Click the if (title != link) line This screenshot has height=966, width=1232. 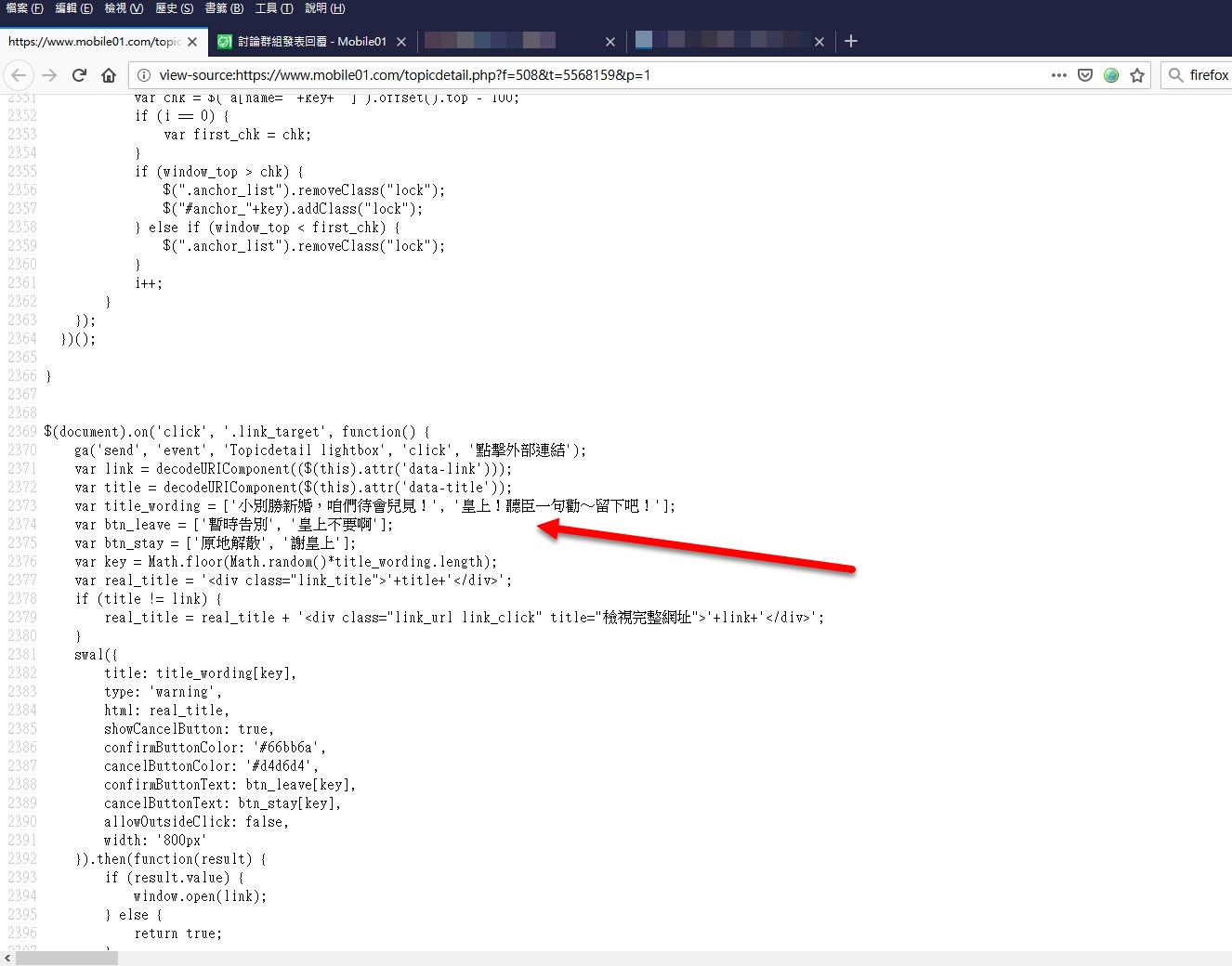click(x=148, y=599)
